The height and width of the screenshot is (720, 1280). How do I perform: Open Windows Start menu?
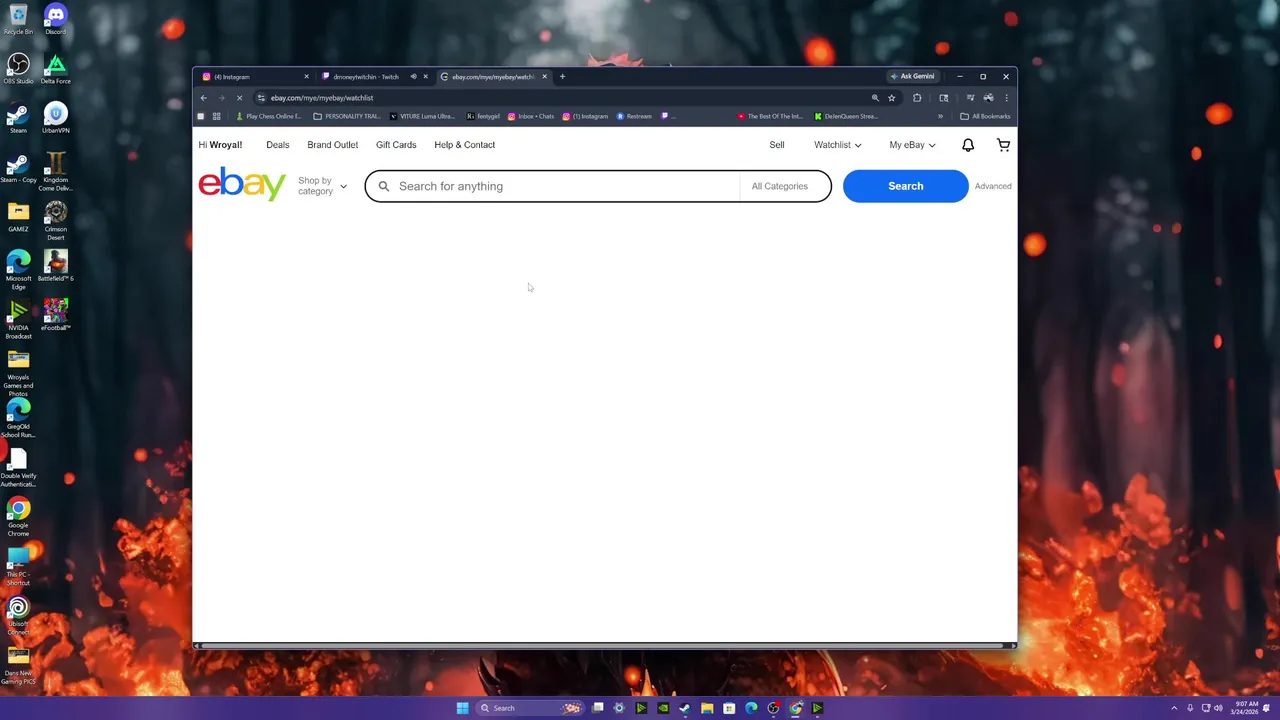(462, 708)
